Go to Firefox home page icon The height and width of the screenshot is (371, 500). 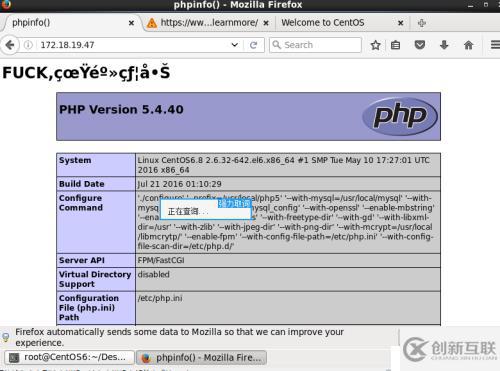coord(468,45)
